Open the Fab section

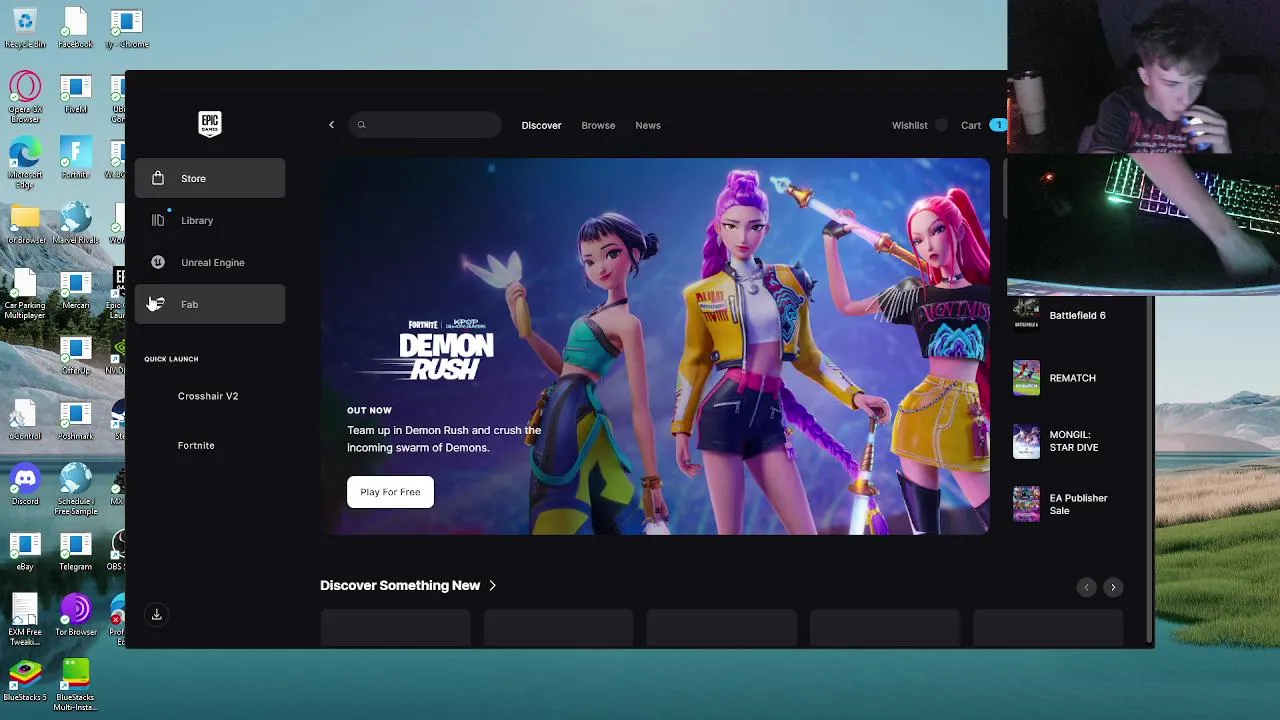pos(210,304)
